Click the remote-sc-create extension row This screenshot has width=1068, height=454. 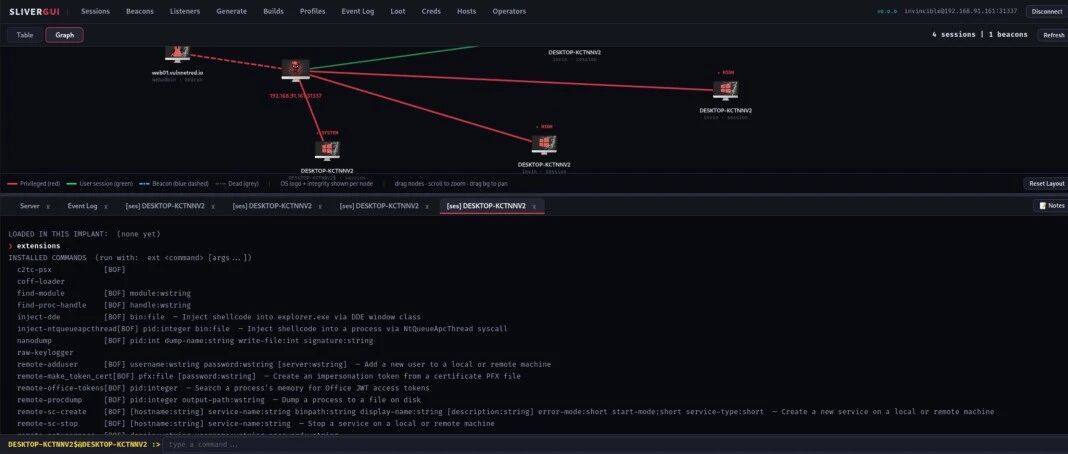click(x=505, y=412)
